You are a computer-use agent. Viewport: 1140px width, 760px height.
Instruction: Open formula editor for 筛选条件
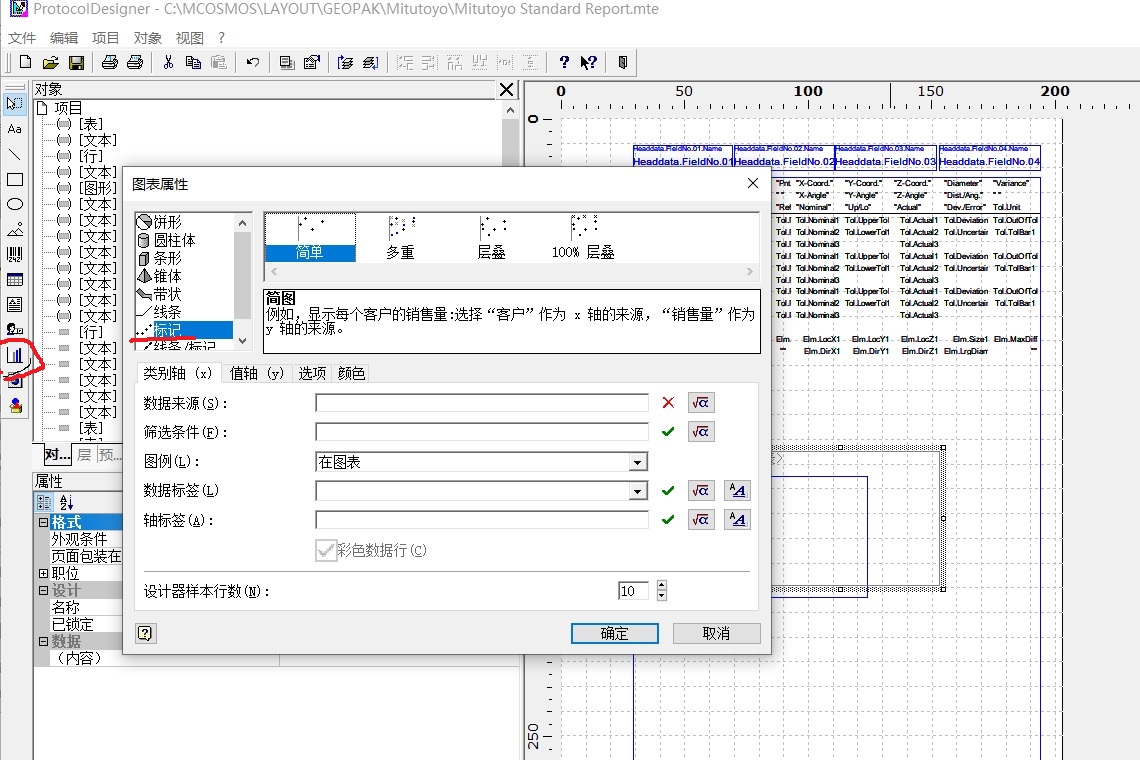(x=701, y=432)
